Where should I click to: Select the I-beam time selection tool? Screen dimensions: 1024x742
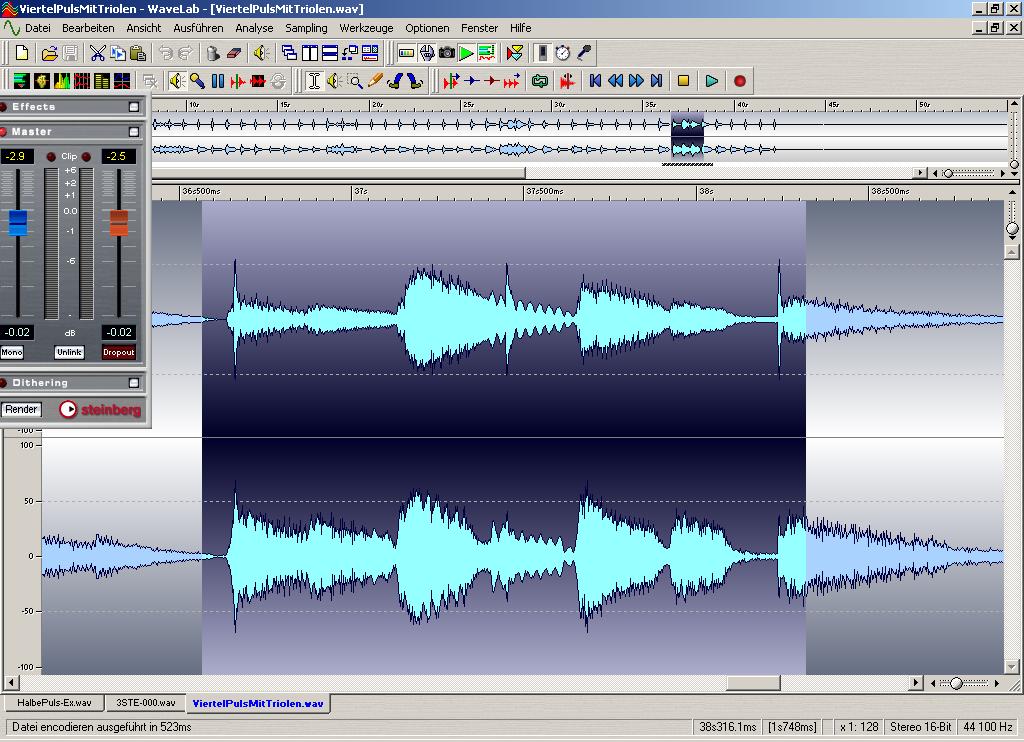[x=314, y=81]
